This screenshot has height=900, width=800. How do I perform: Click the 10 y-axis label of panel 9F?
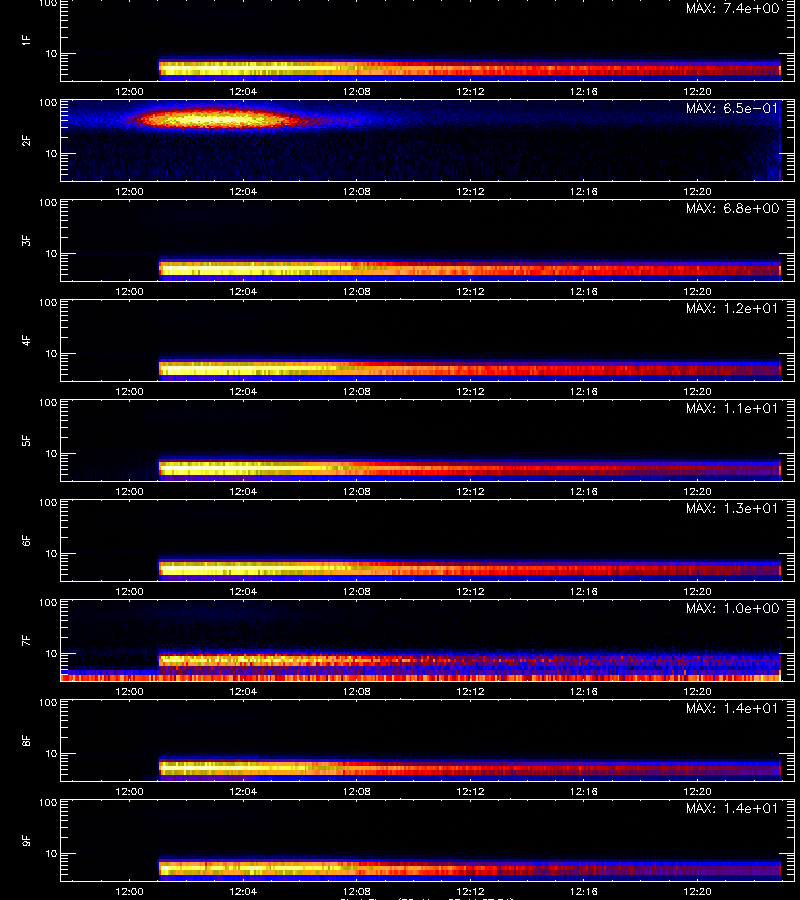click(52, 854)
